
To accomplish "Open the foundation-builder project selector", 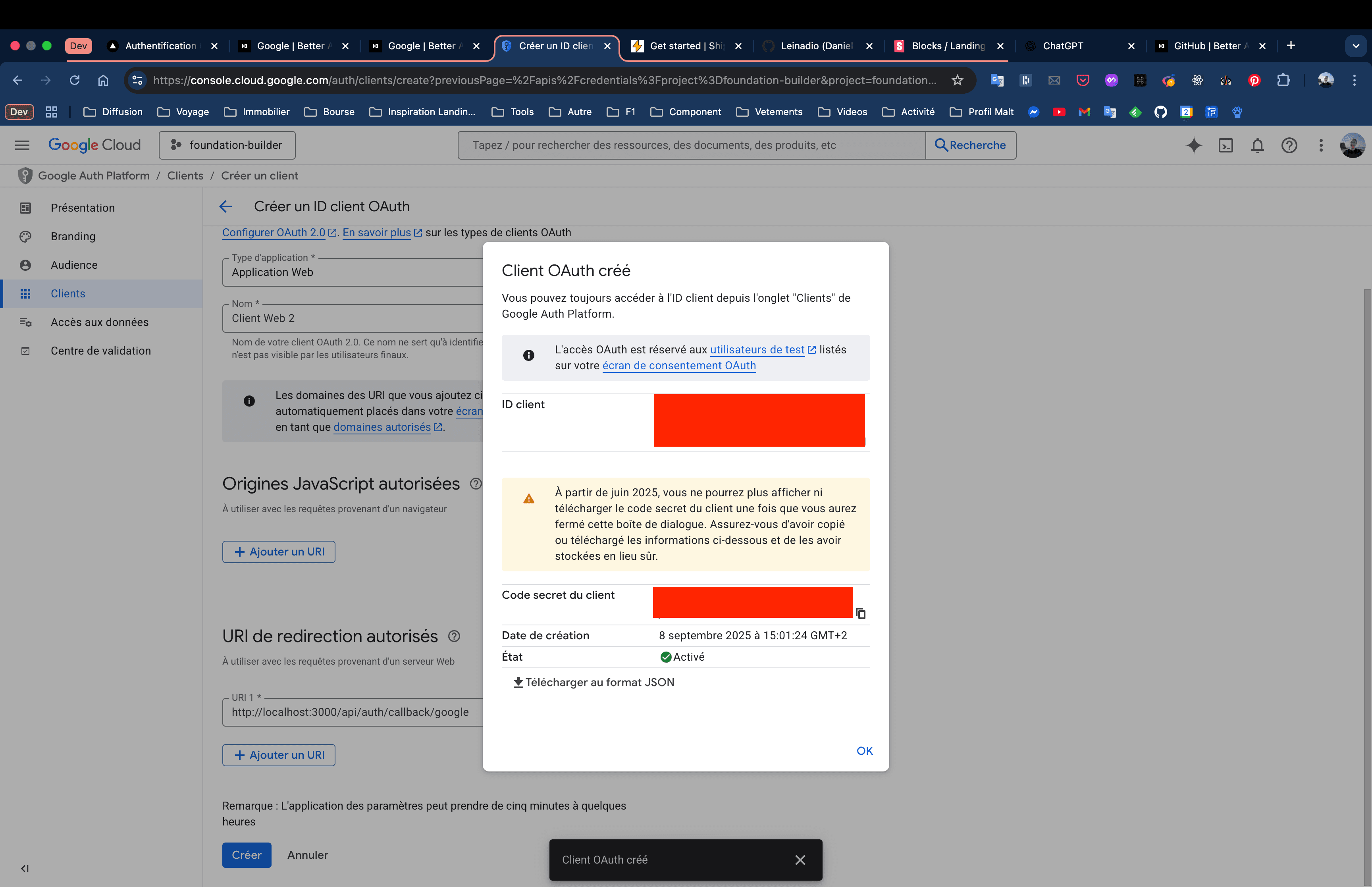I will point(227,145).
